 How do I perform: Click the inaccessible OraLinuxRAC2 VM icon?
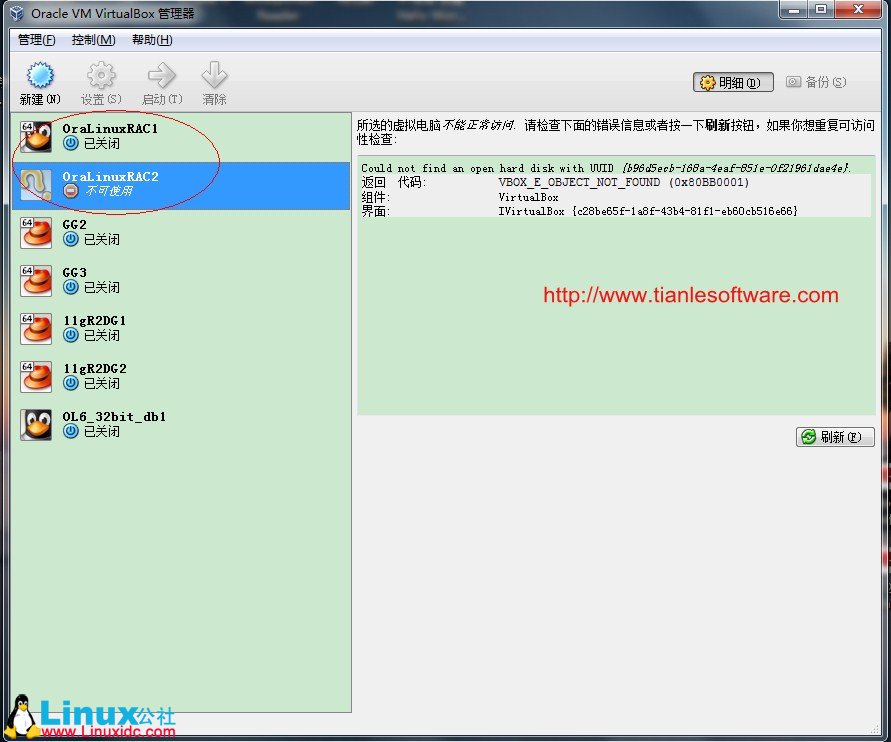tap(37, 185)
